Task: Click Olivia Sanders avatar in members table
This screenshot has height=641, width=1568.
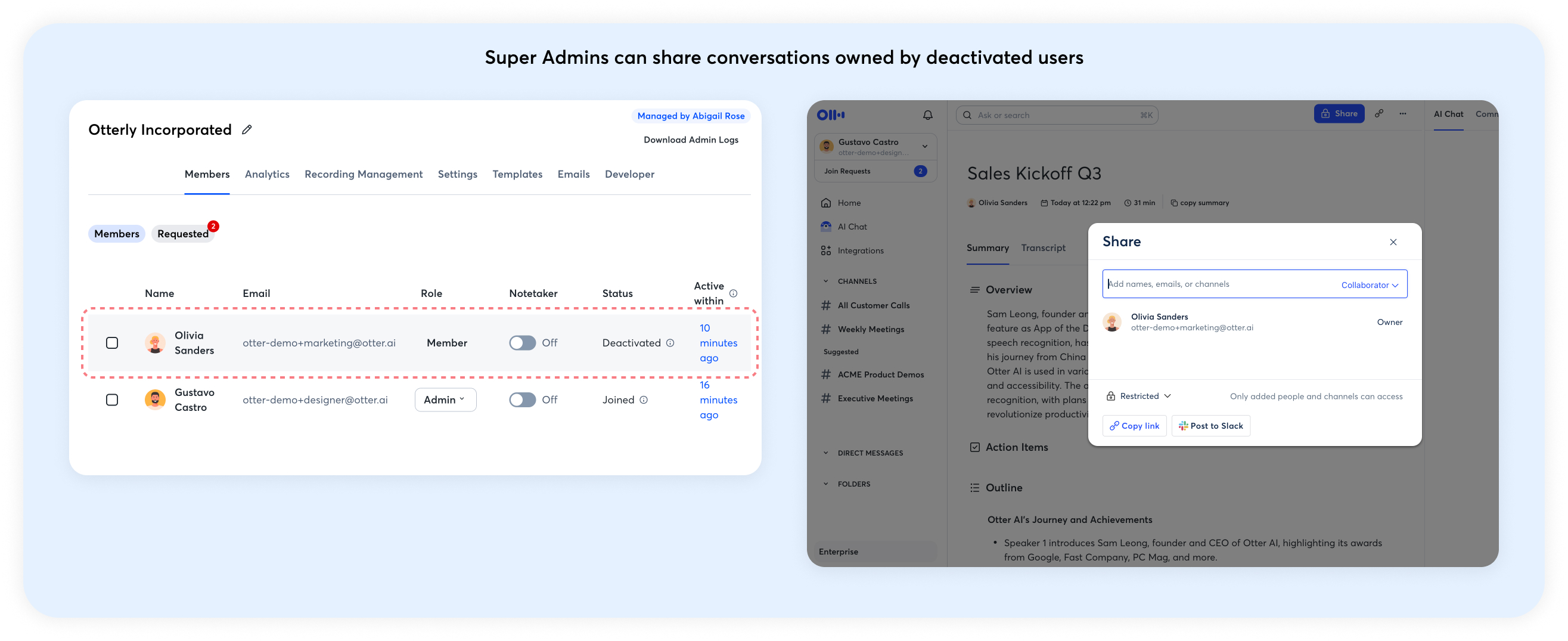Action: 154,343
